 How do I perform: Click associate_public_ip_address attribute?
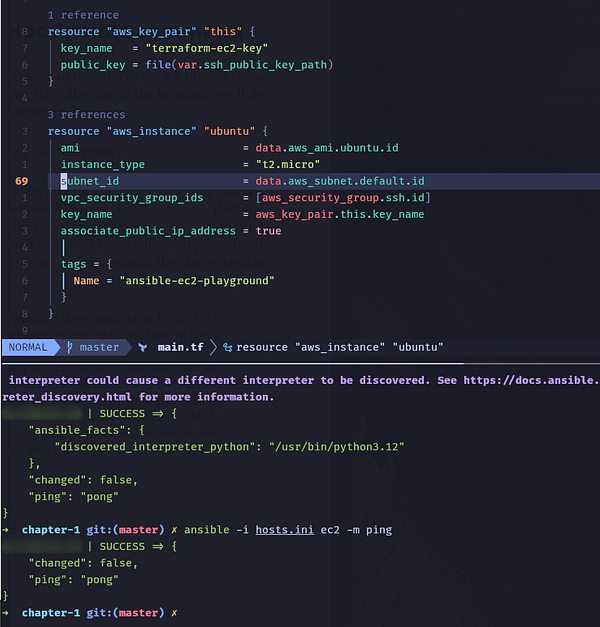[148, 231]
